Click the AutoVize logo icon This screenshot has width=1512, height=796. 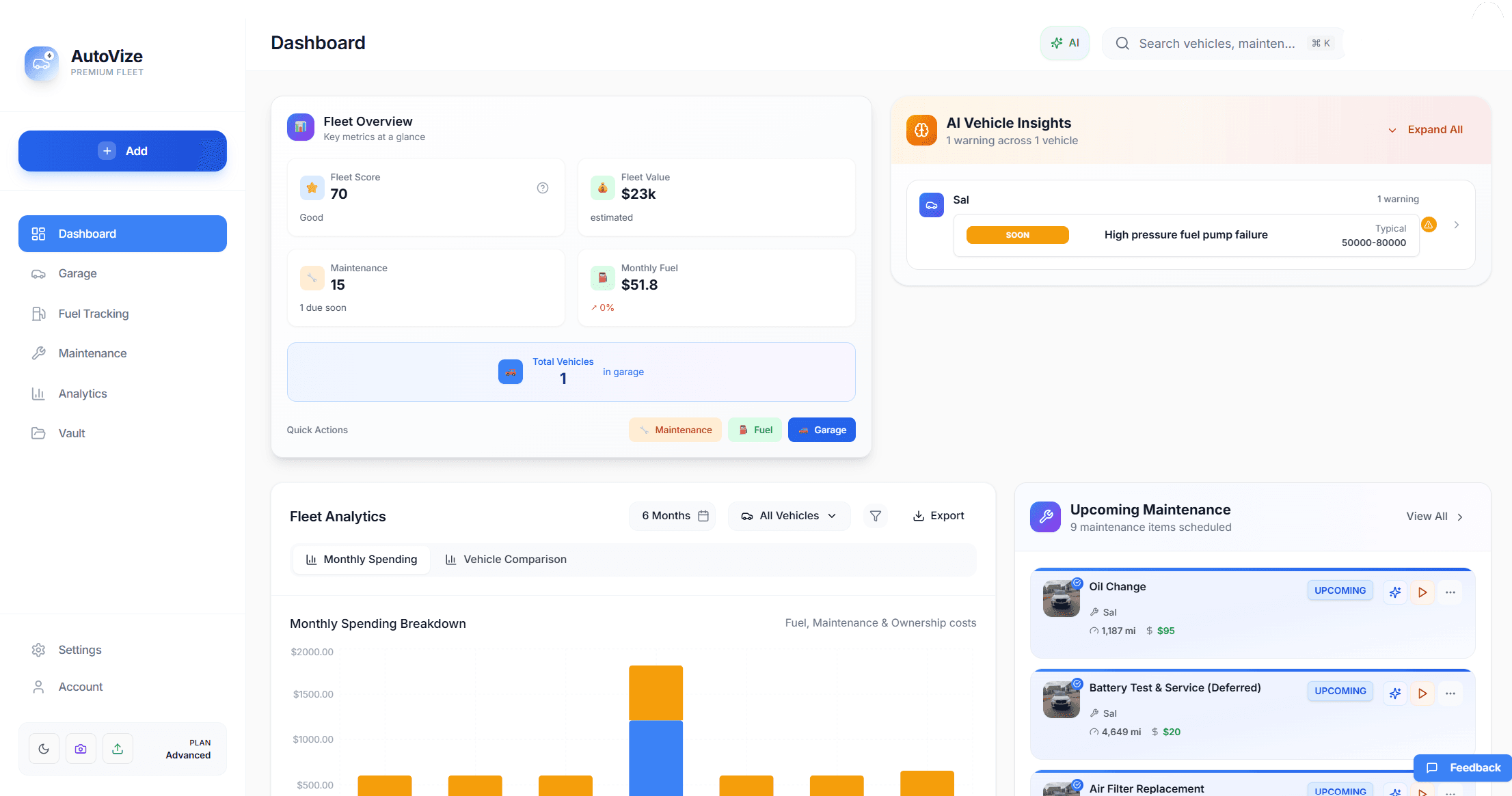point(42,64)
